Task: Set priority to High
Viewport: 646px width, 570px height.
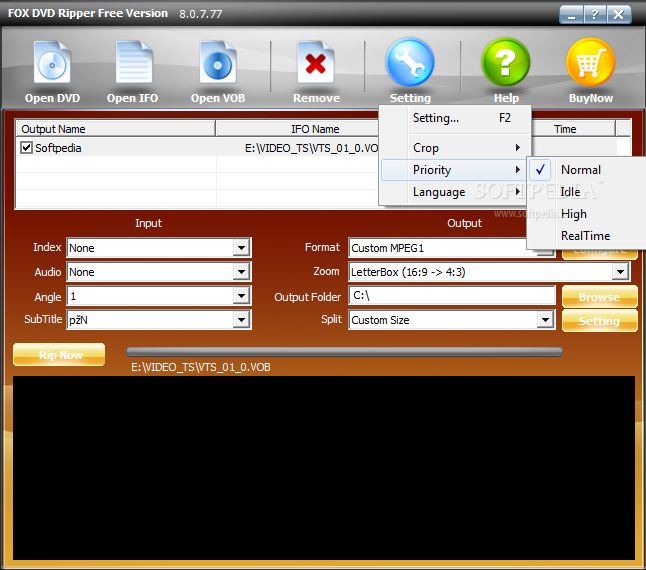Action: pos(573,214)
